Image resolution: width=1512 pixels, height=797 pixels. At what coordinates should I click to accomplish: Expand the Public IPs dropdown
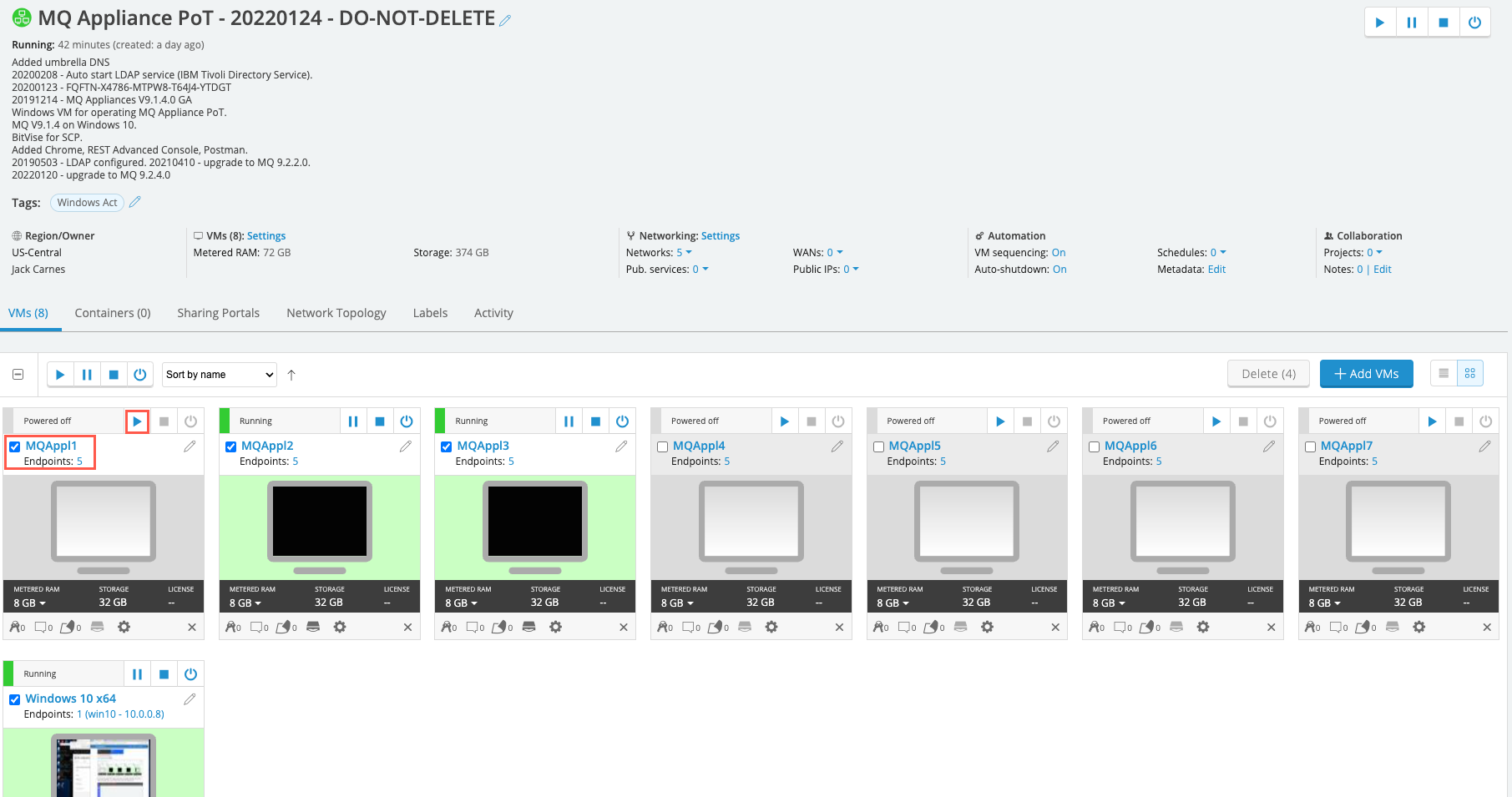851,270
